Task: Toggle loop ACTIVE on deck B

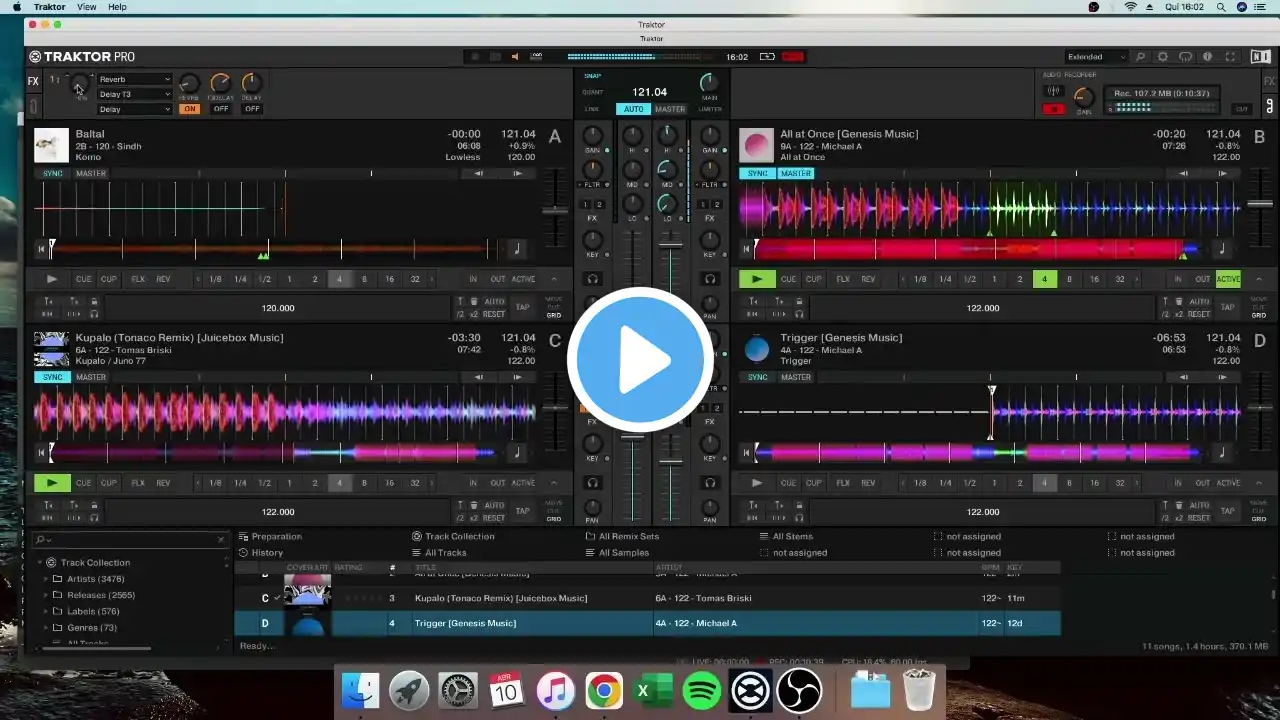Action: (1228, 279)
